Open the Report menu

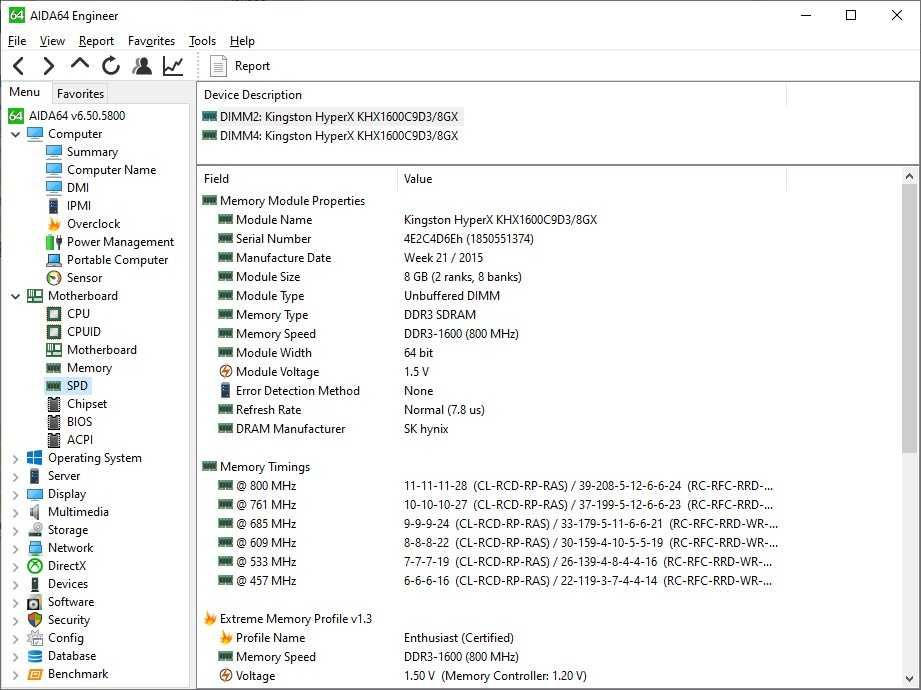96,41
